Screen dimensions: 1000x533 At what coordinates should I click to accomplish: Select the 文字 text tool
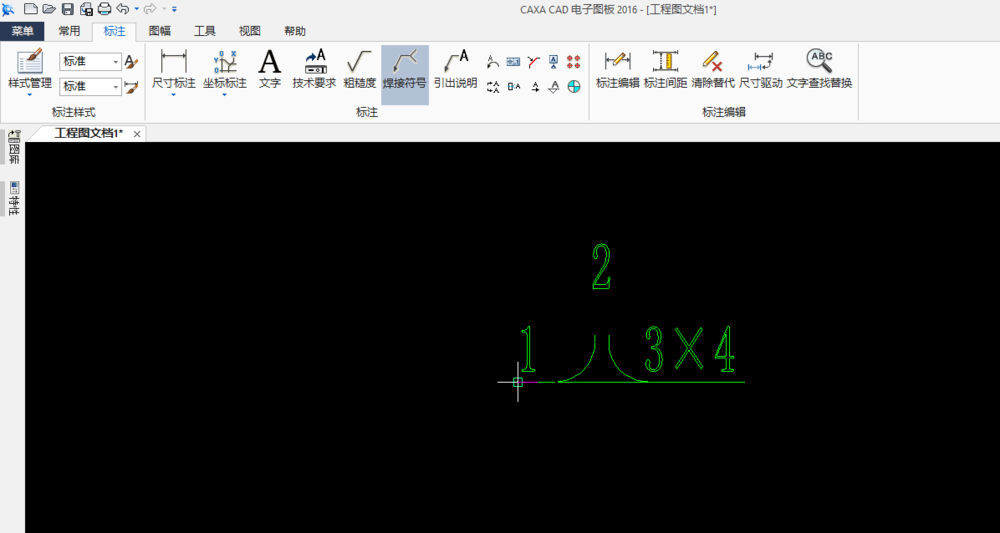pyautogui.click(x=270, y=68)
